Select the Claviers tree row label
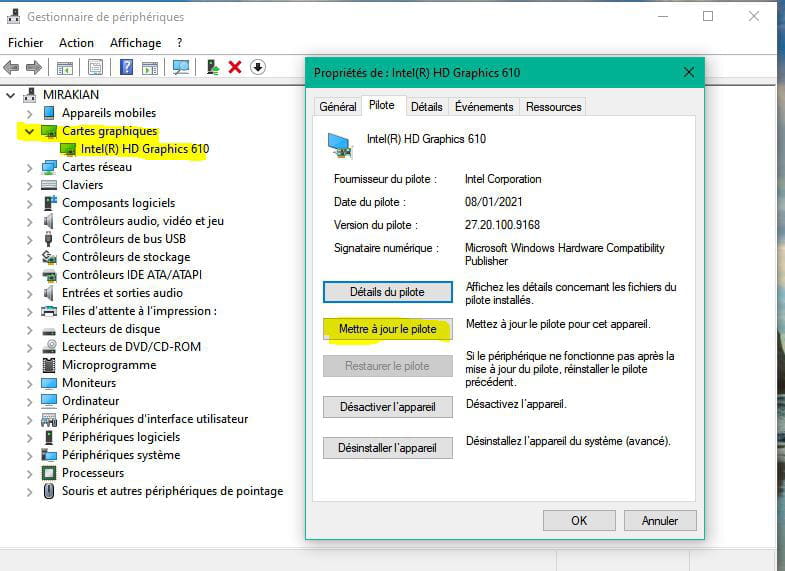The height and width of the screenshot is (571, 785). click(x=83, y=185)
